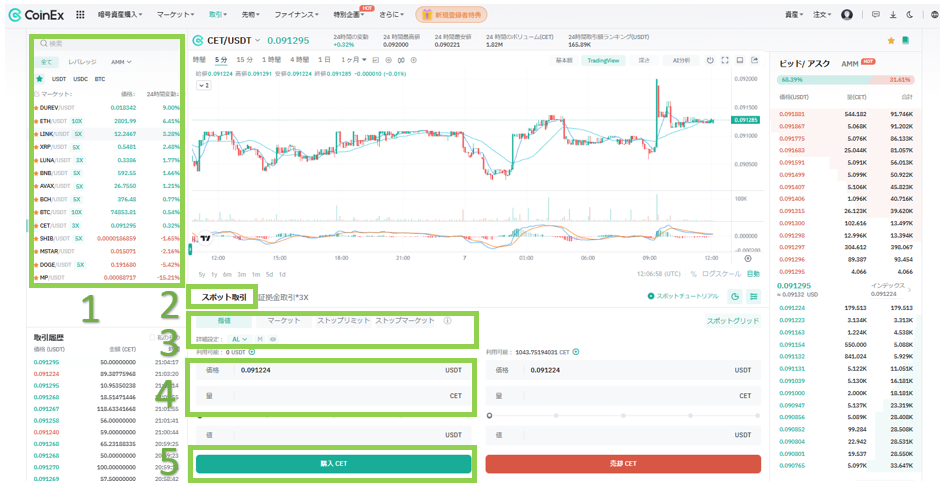This screenshot has width=940, height=491.
Task: Select the 15分 chart interval
Action: pos(245,60)
